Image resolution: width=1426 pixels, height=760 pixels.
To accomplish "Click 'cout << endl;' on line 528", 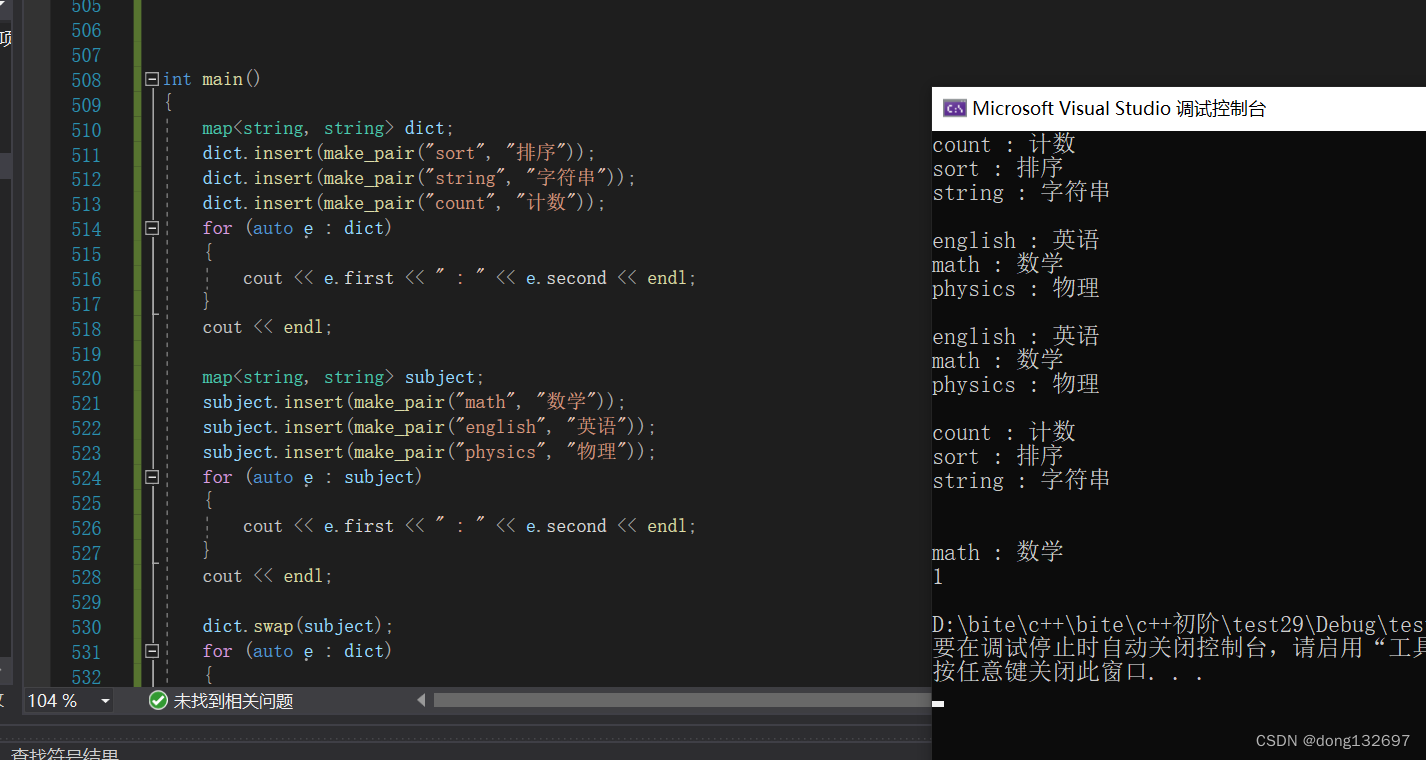I will (x=267, y=577).
